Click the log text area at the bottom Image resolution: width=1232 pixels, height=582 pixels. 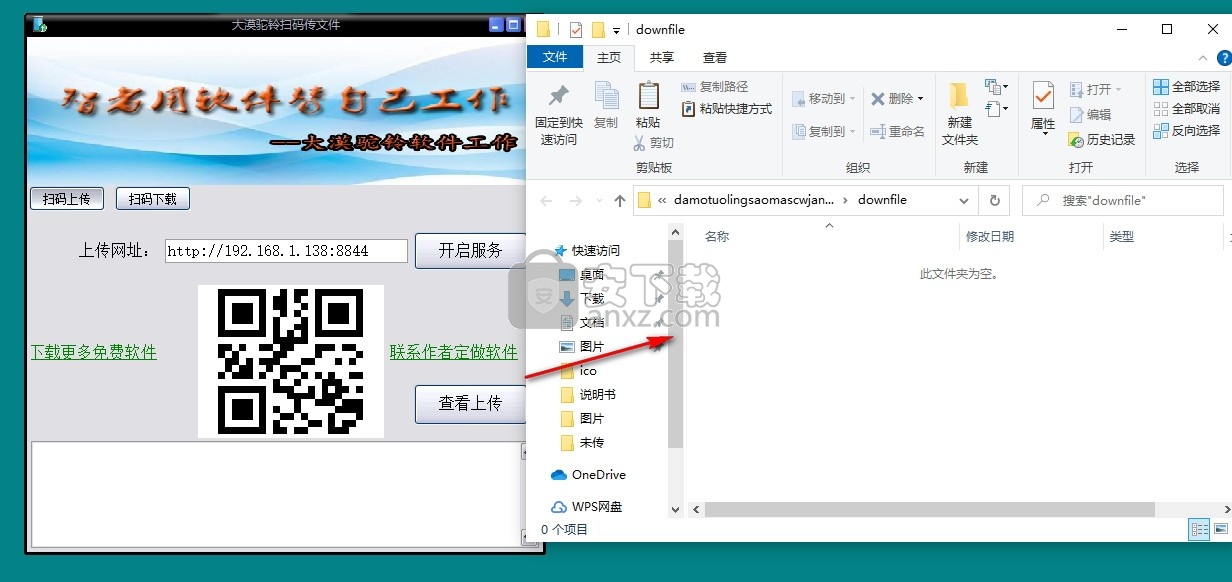click(x=277, y=494)
